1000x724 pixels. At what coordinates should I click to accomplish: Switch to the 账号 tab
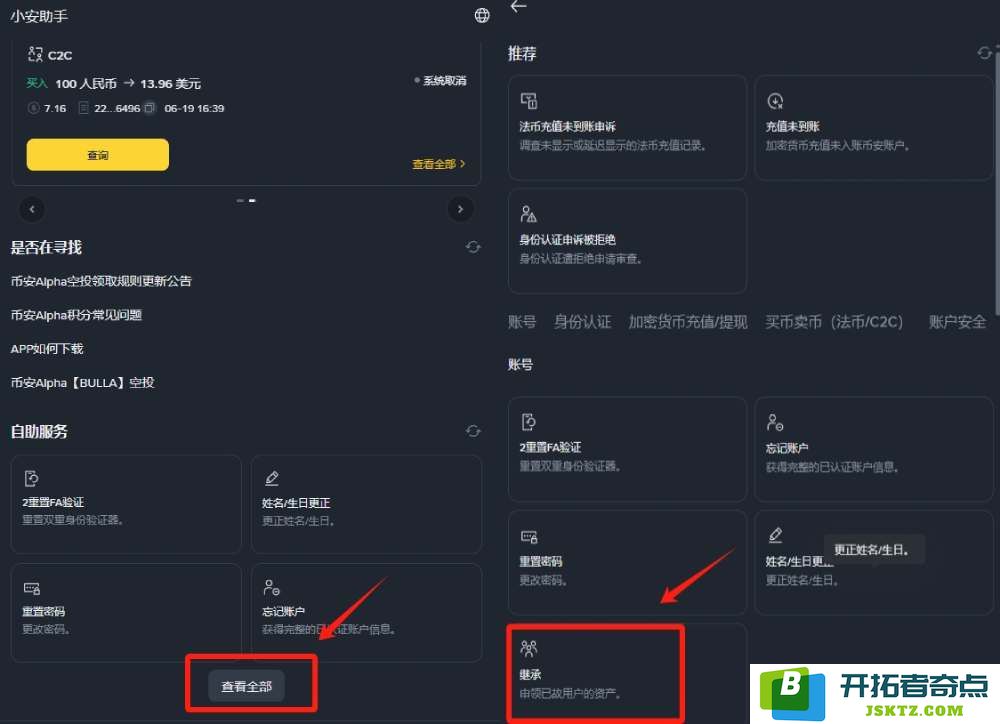click(x=522, y=322)
